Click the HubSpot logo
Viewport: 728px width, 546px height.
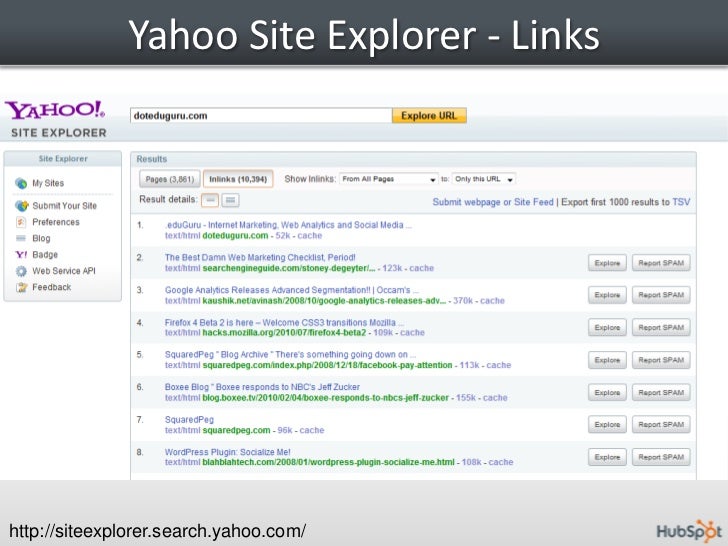click(x=689, y=531)
